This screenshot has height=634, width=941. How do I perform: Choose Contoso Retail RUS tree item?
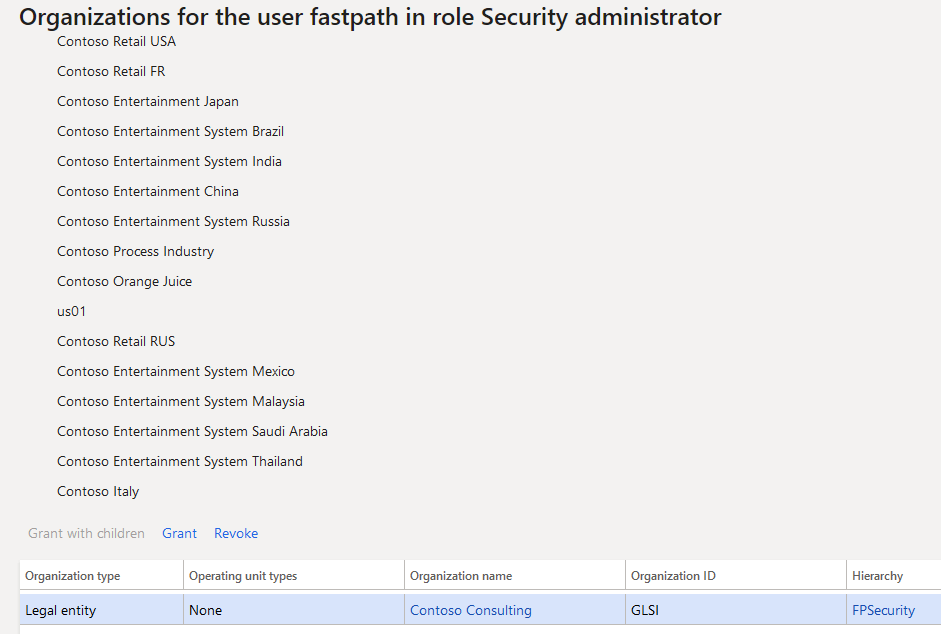[x=116, y=342]
